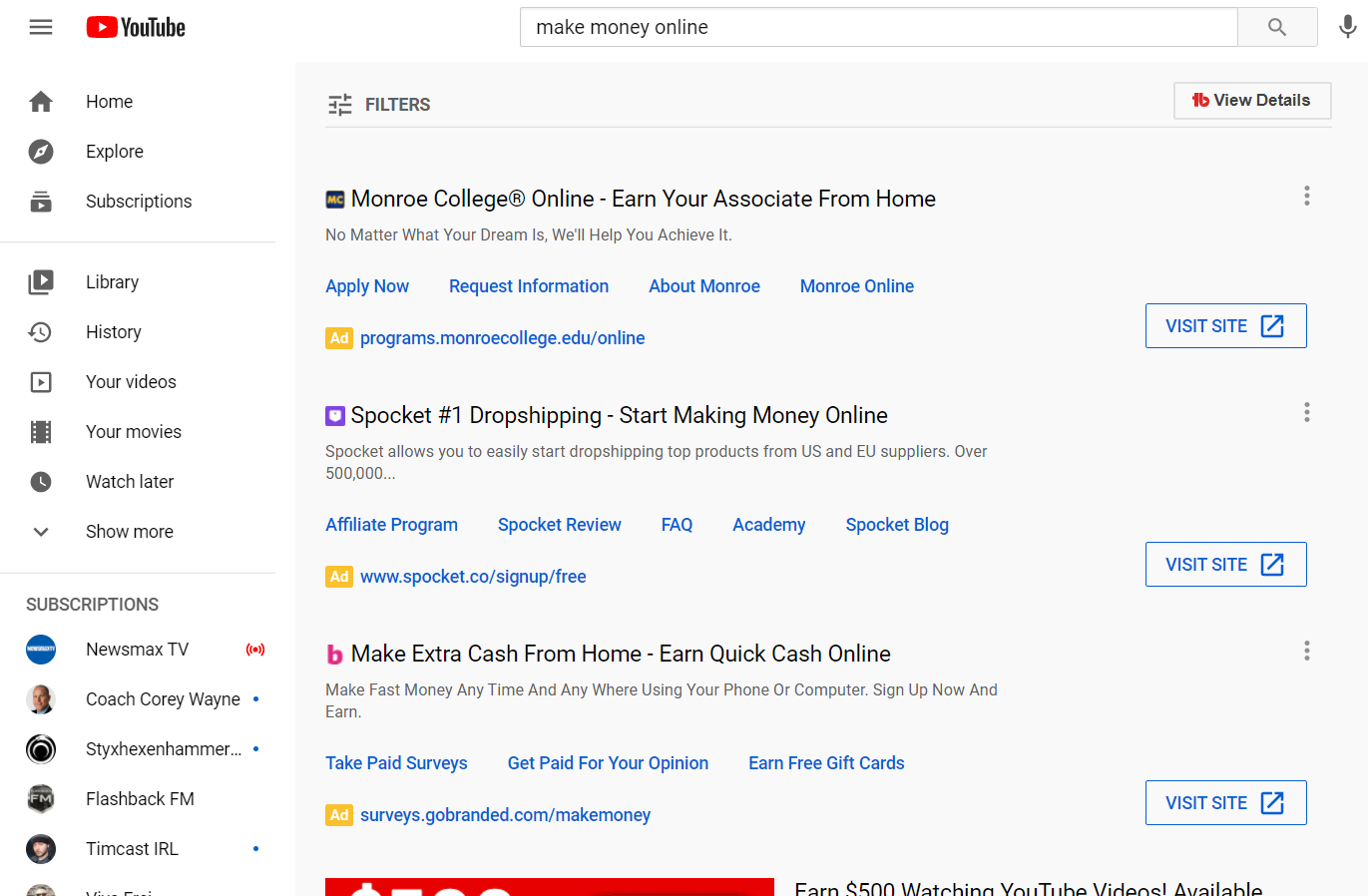Open the Subscriptions menu item
This screenshot has height=896, width=1368.
[x=138, y=202]
